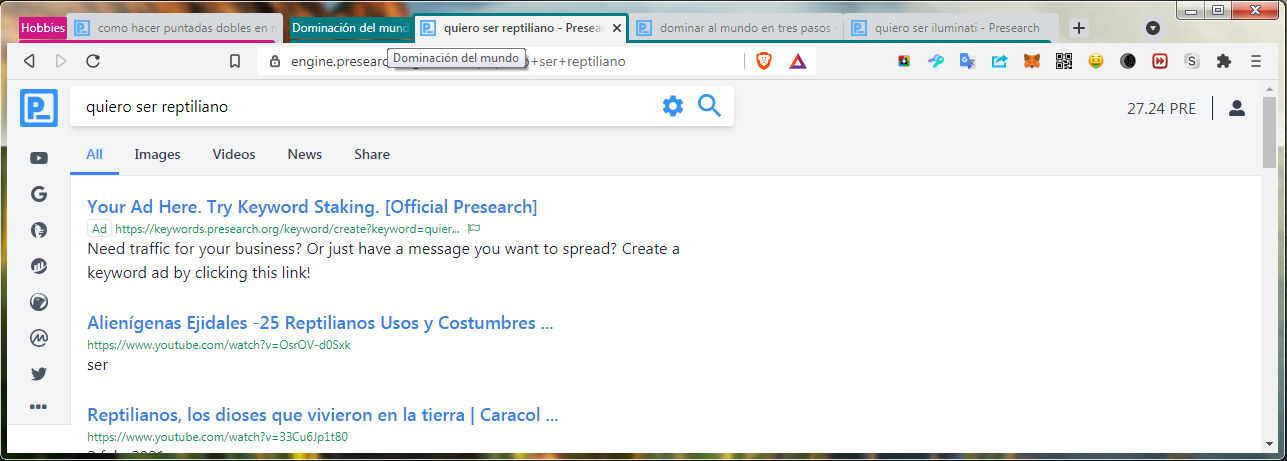Open the money-face emoji extension
Screen dimensions: 1287x461
coord(1096,61)
